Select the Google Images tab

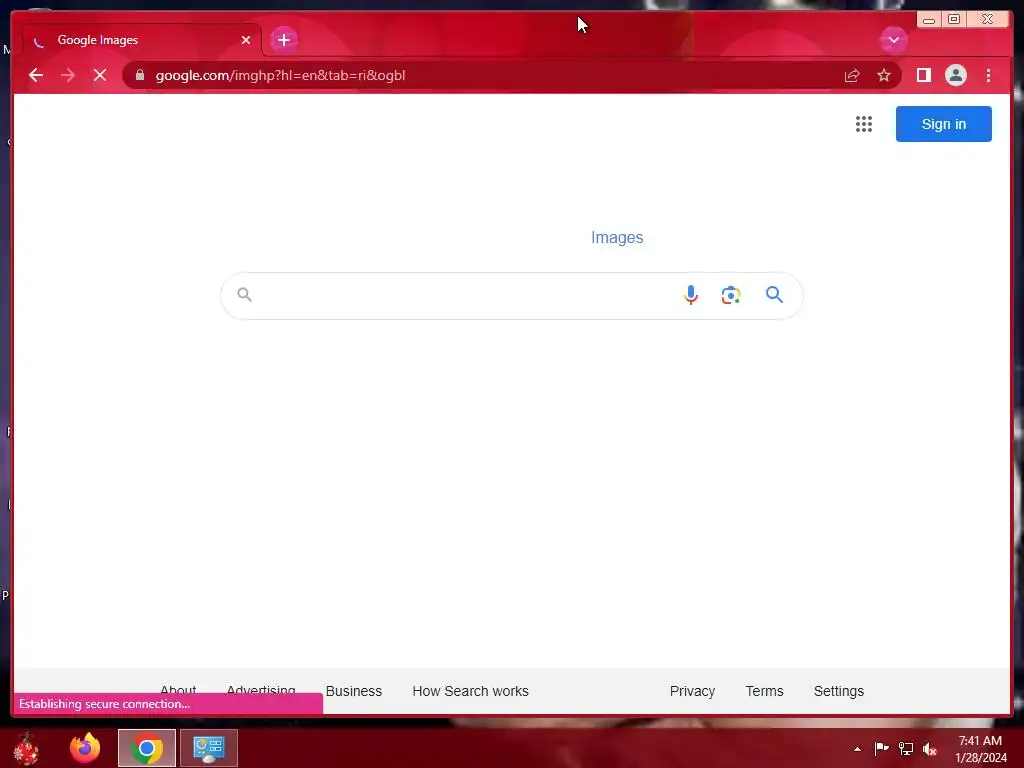[x=142, y=40]
